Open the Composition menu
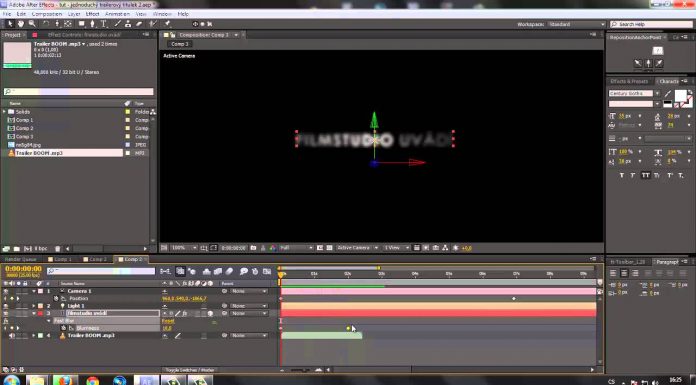 [47, 14]
